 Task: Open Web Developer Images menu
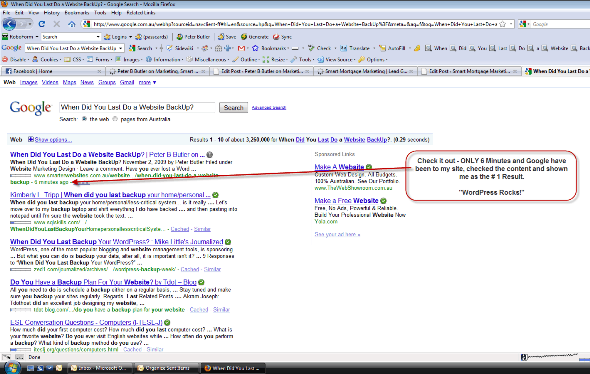(128, 59)
